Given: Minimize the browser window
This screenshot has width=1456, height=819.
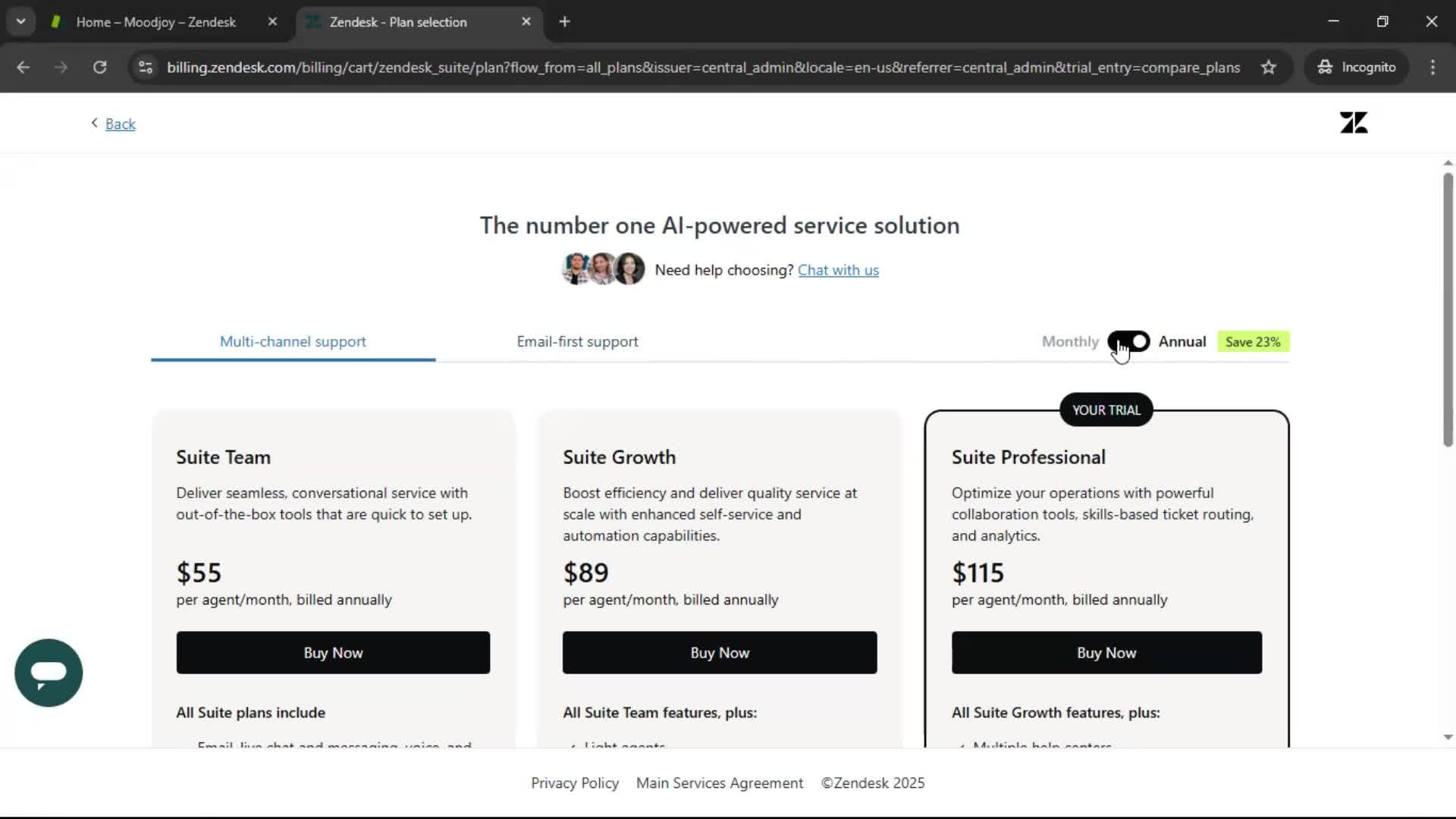Looking at the screenshot, I should (x=1333, y=21).
